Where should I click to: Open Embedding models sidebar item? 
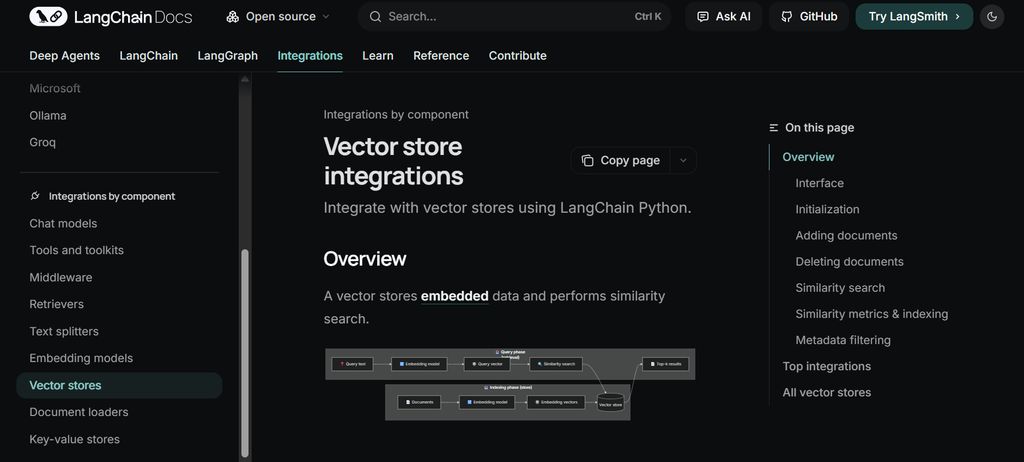(81, 358)
